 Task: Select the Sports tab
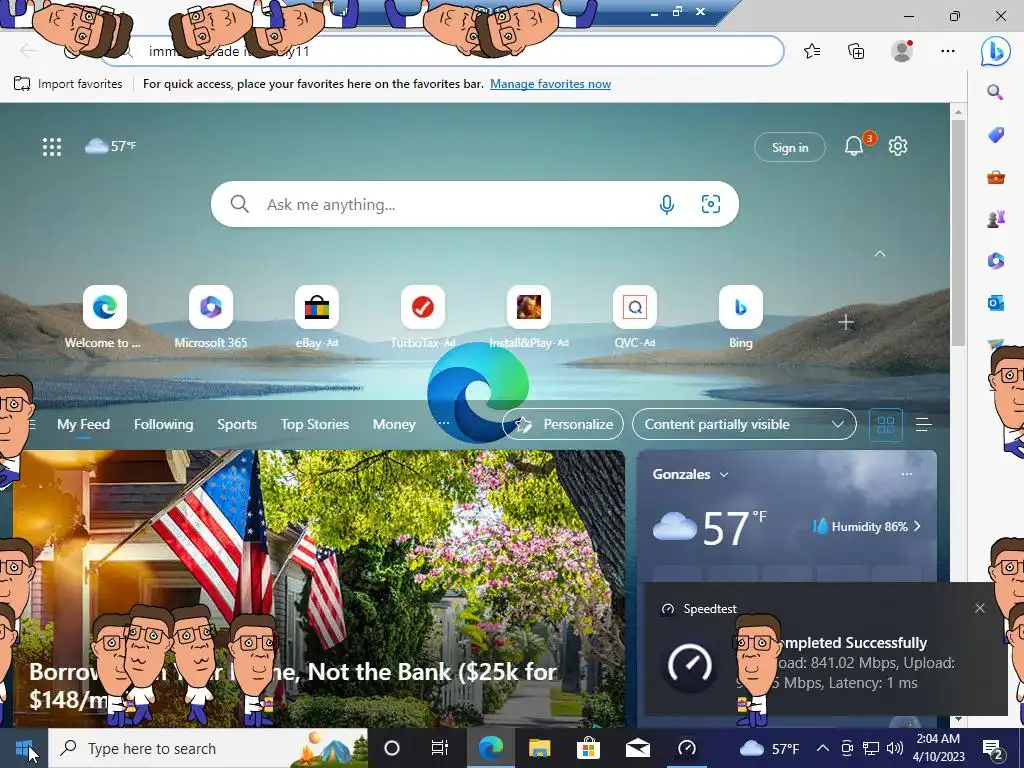(236, 424)
